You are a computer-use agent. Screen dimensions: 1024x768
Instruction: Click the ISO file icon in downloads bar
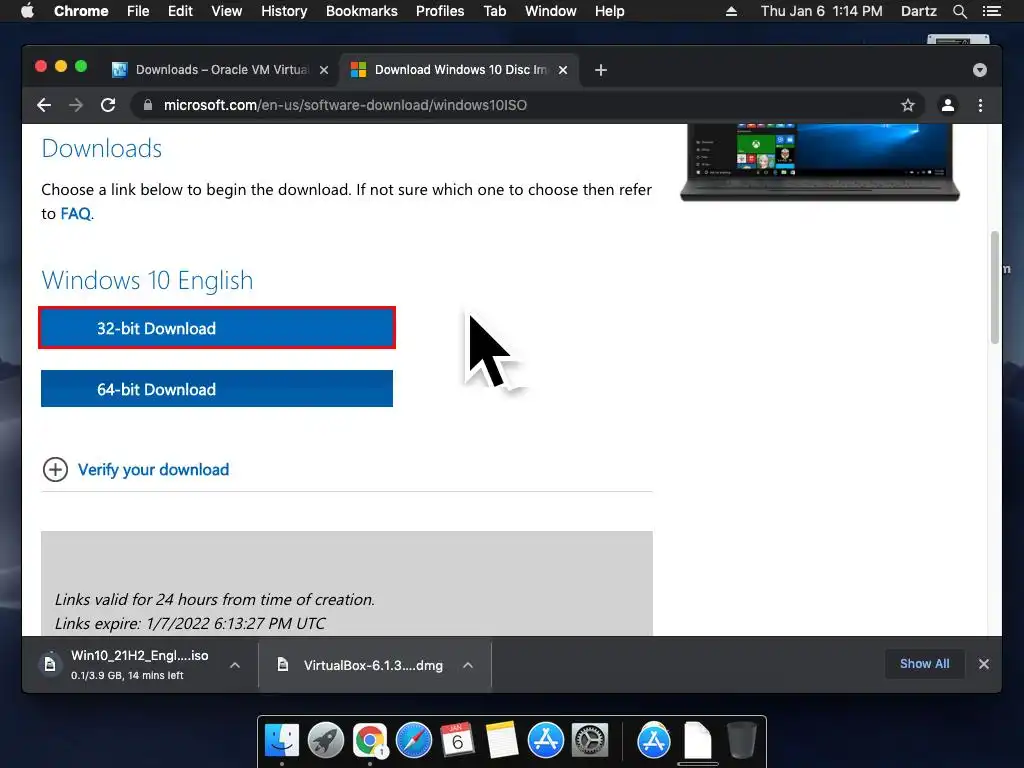[x=50, y=664]
